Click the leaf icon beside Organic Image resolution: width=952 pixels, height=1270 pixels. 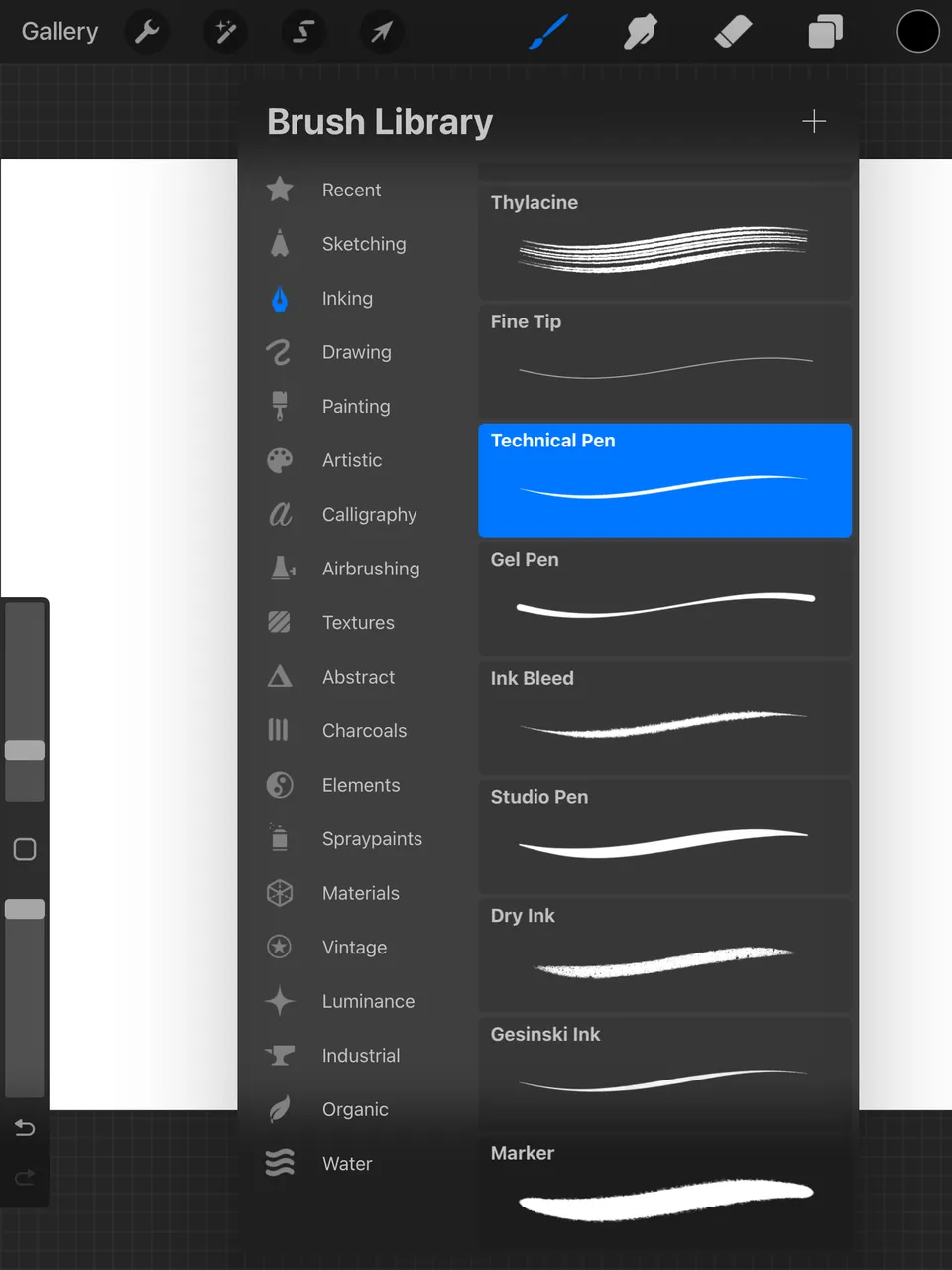point(280,1108)
